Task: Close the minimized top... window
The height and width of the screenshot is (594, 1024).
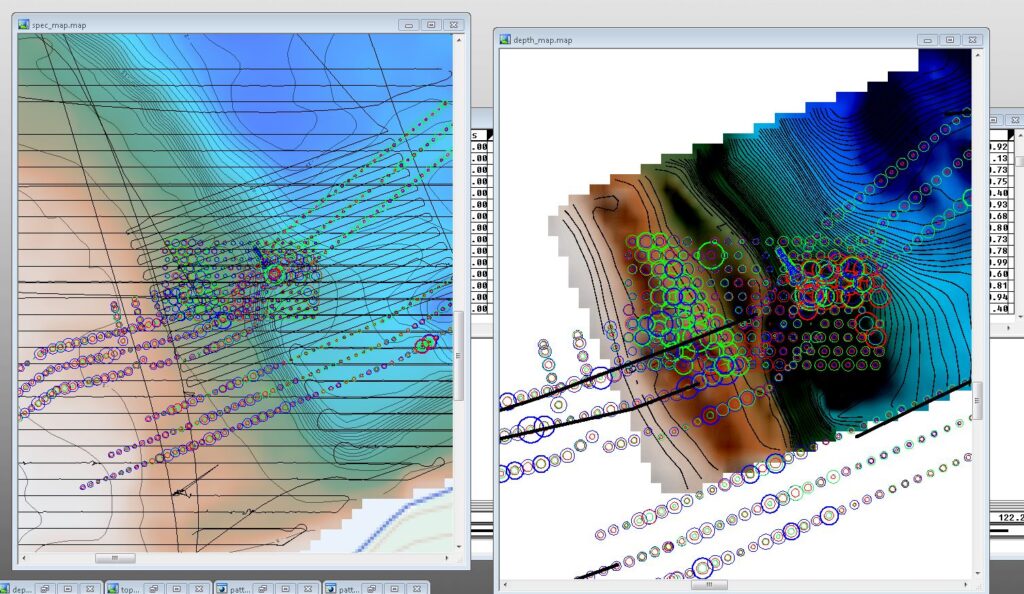Action: point(197,588)
